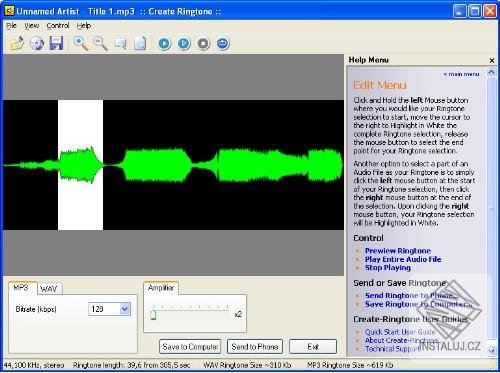The width and height of the screenshot is (500, 373).
Task: Click the Save Ringtone to Computer link
Action: (x=418, y=304)
